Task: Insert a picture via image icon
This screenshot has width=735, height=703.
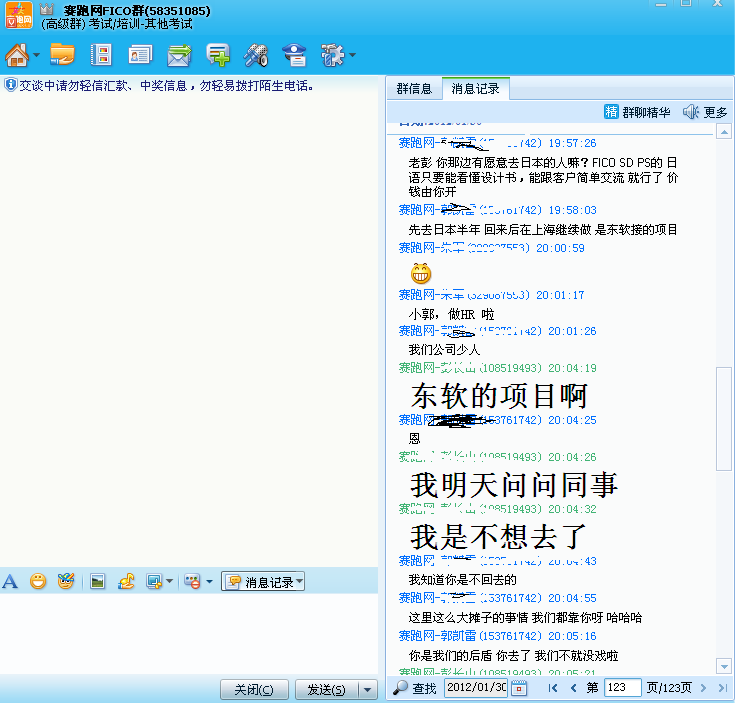Action: 98,582
